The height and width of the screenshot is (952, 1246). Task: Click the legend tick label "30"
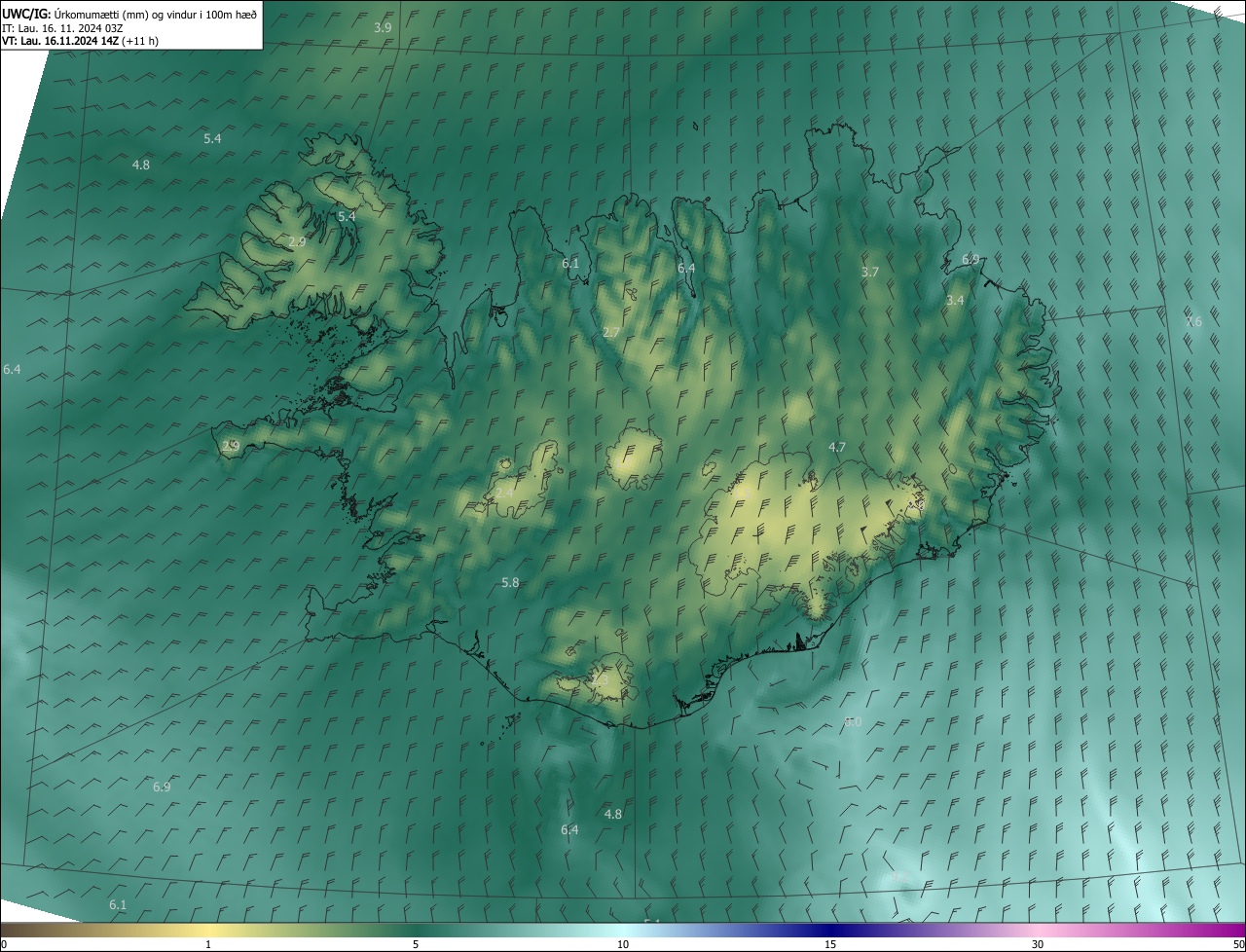pyautogui.click(x=1038, y=944)
